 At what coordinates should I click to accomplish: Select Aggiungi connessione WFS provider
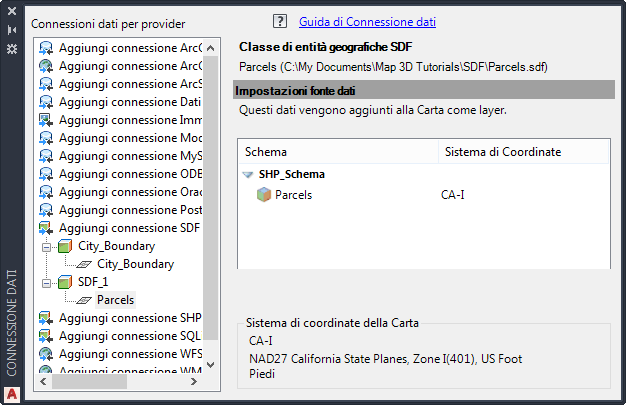click(x=130, y=354)
